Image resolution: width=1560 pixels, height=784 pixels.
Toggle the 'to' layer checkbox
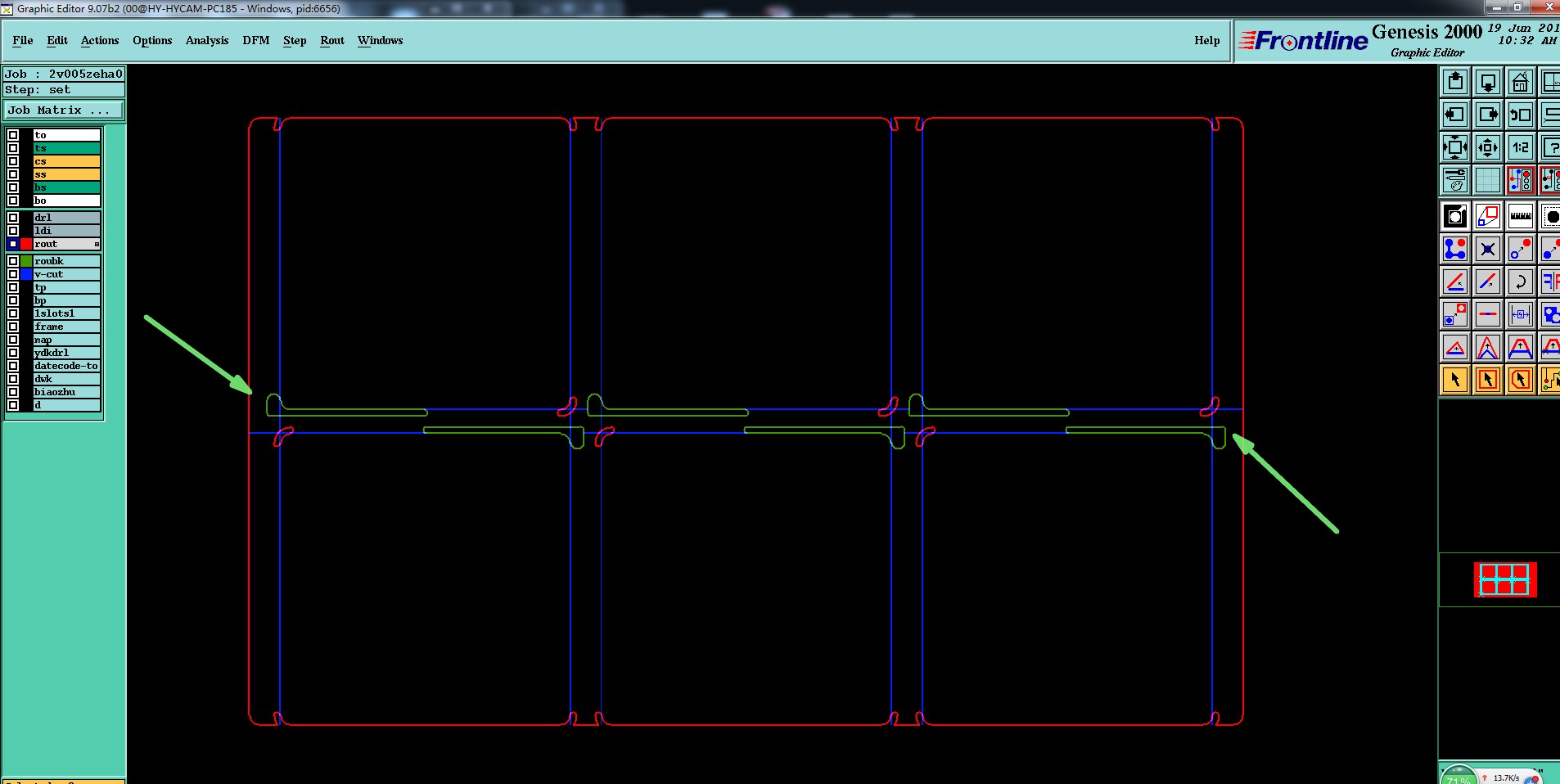click(13, 135)
